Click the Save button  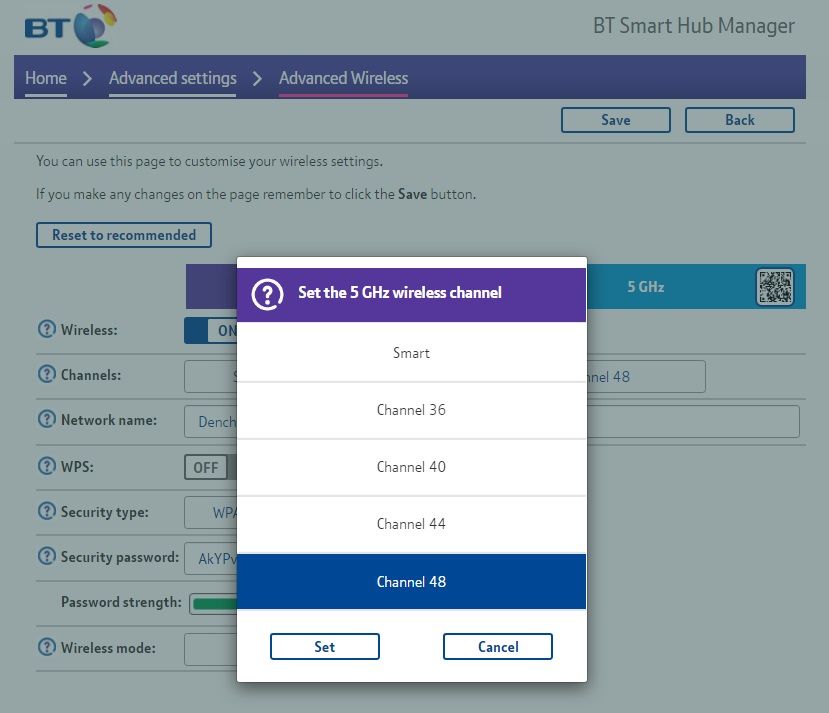(615, 120)
